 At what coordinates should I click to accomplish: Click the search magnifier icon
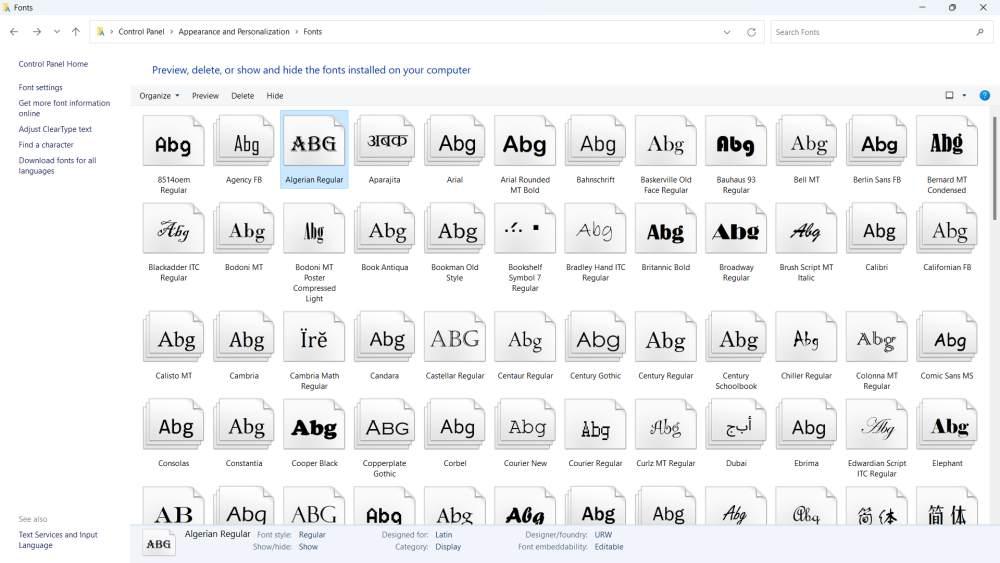coord(980,32)
